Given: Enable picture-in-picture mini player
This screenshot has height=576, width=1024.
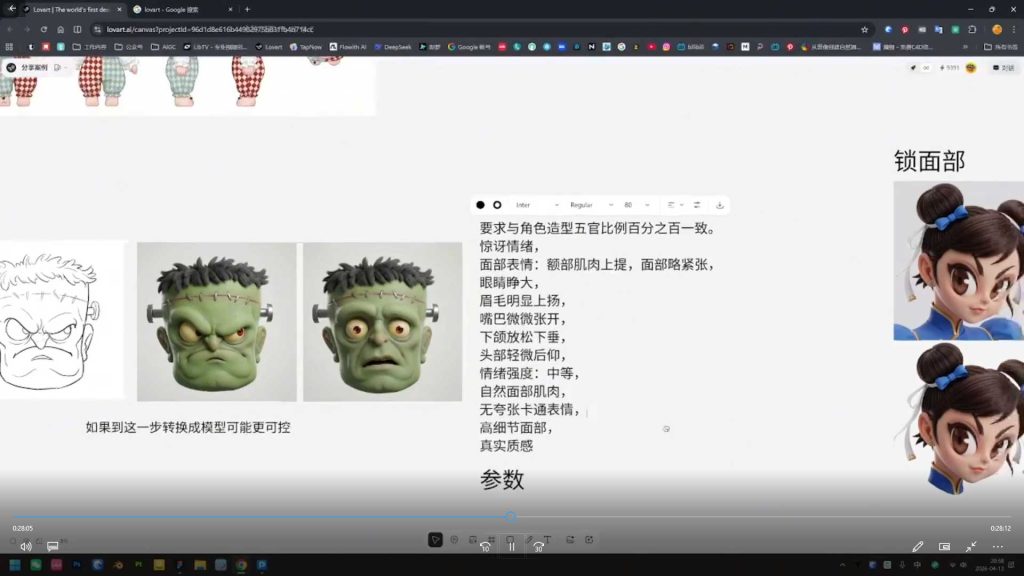Looking at the screenshot, I should (x=944, y=547).
